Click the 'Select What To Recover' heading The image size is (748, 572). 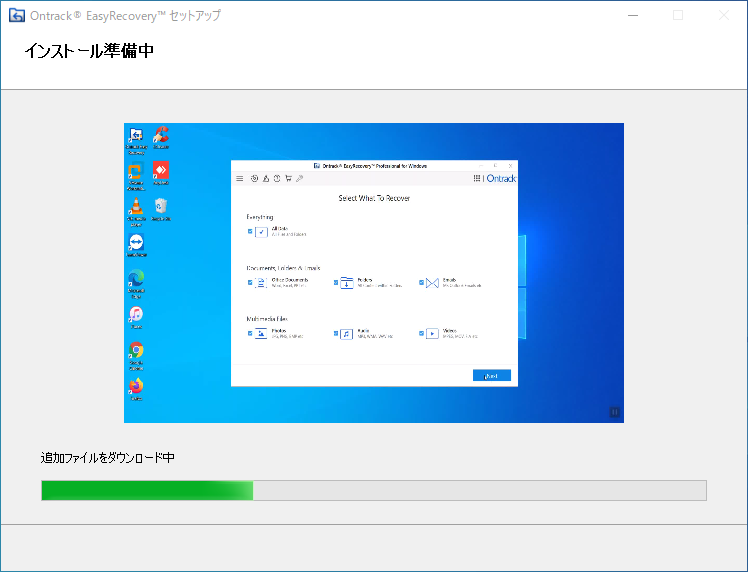(374, 198)
